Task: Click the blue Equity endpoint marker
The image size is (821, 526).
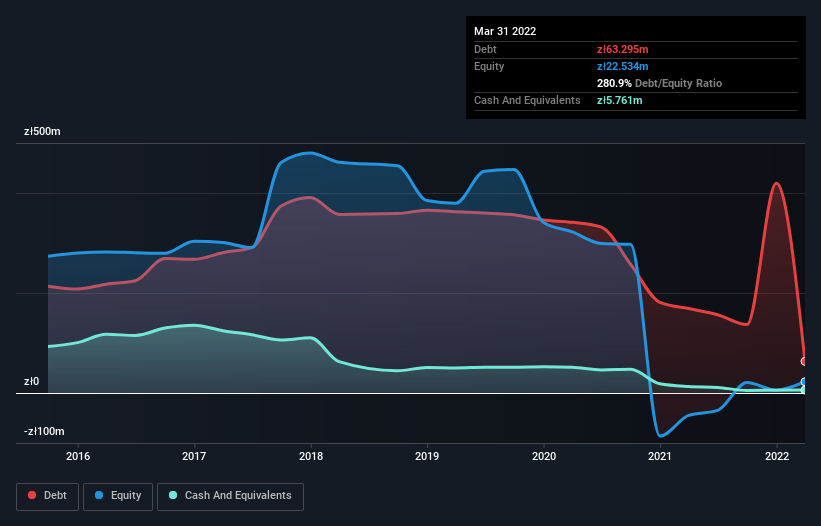Action: click(x=804, y=382)
